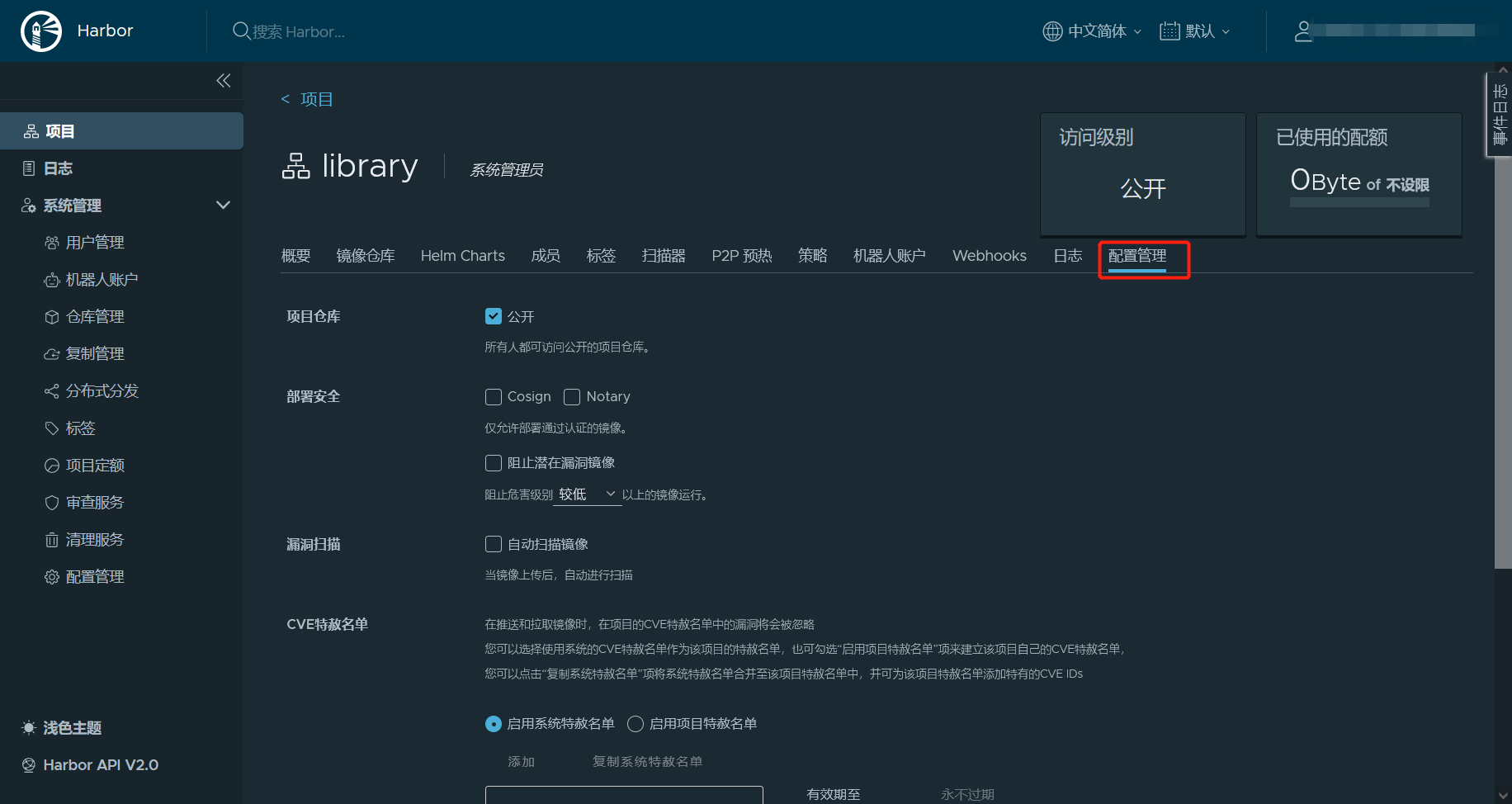This screenshot has height=804, width=1512.
Task: Click the Harbor API icon
Action: click(x=29, y=765)
